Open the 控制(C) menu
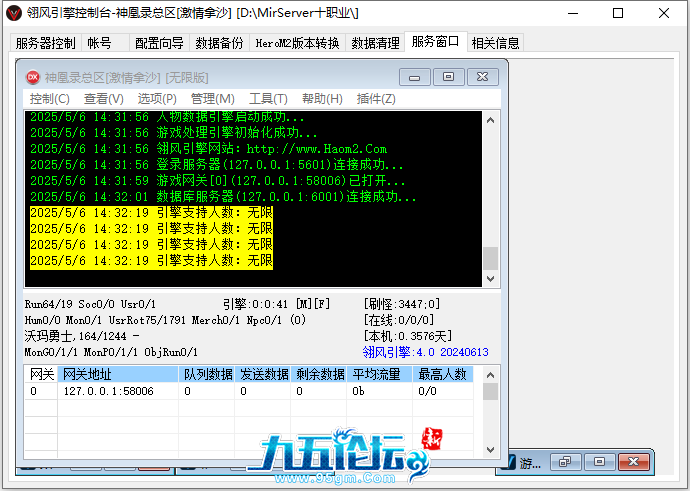This screenshot has height=491, width=690. [50, 99]
